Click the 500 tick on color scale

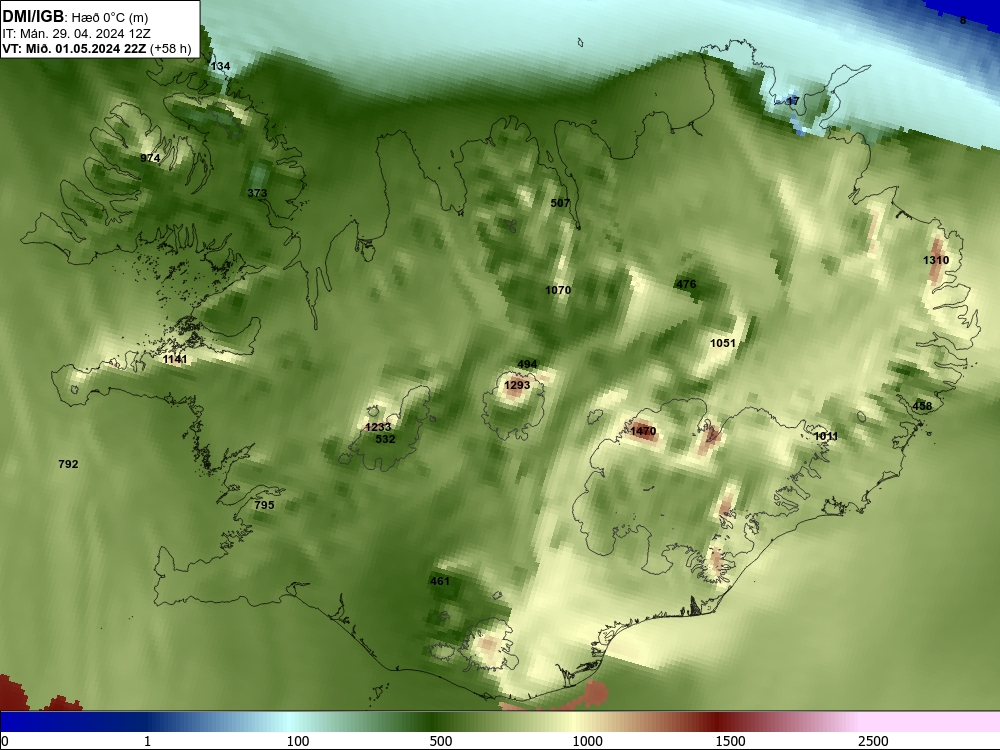coord(441,741)
